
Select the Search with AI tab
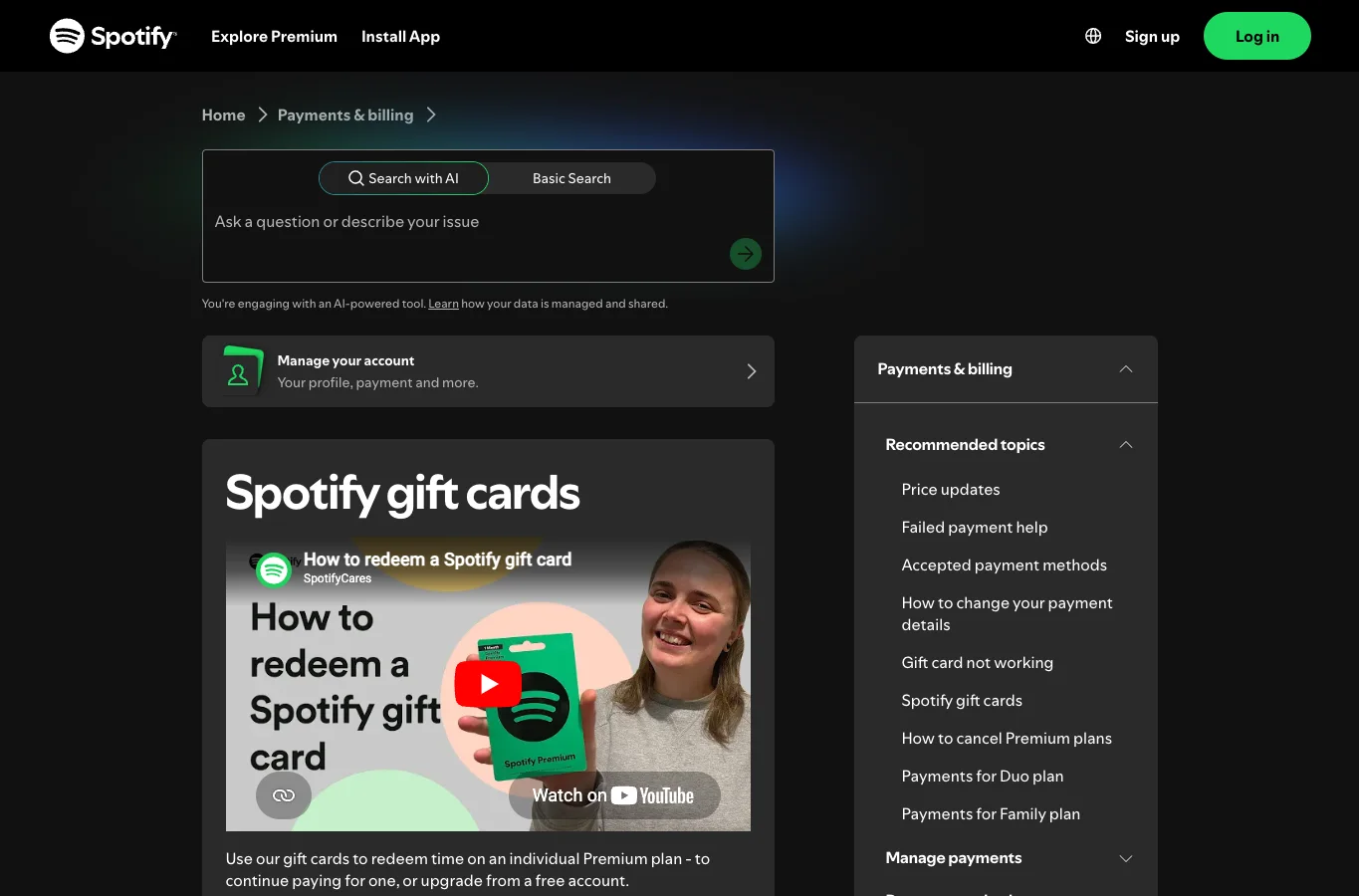coord(403,178)
